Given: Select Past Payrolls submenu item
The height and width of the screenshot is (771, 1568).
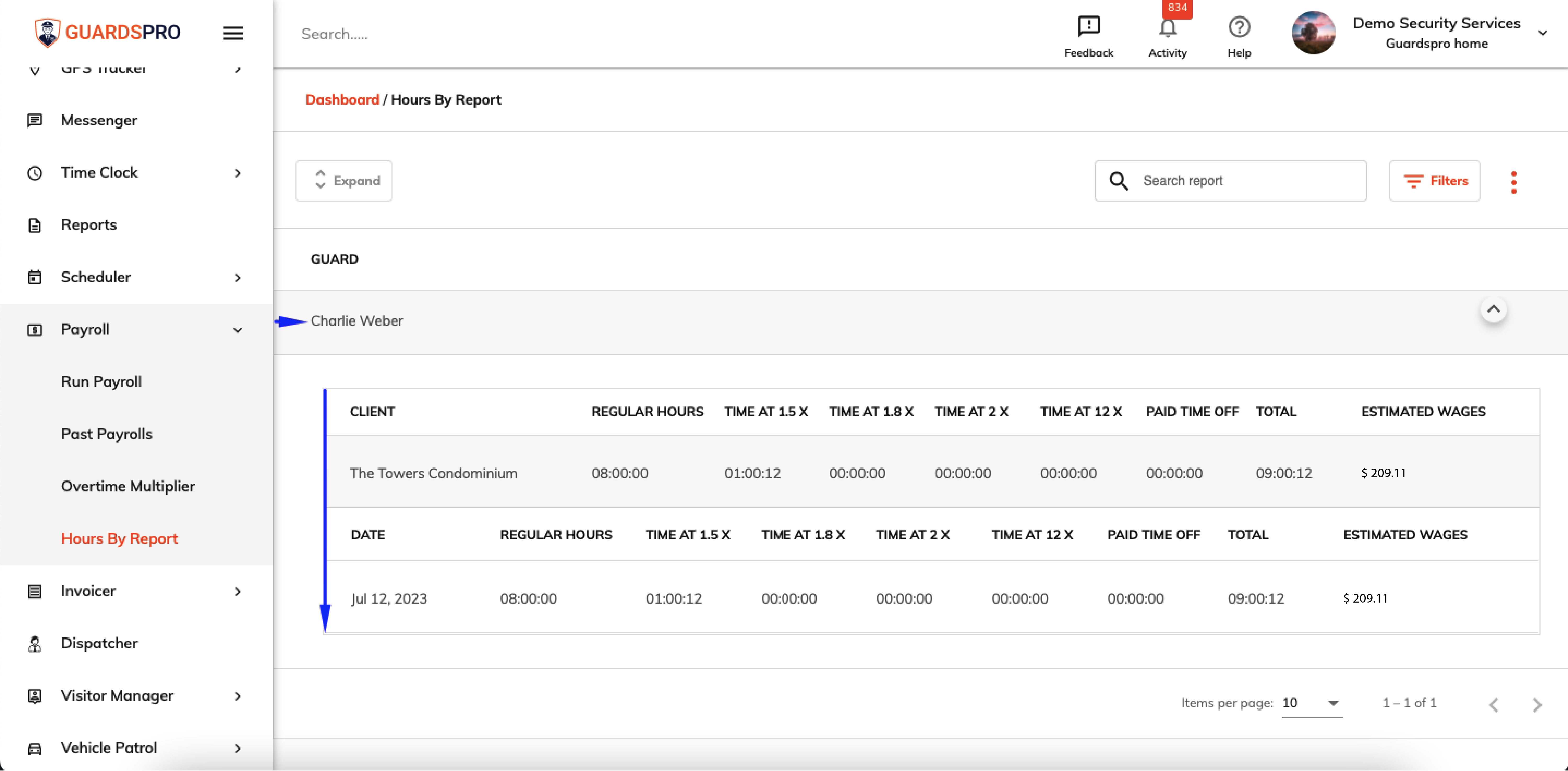Looking at the screenshot, I should click(x=107, y=434).
